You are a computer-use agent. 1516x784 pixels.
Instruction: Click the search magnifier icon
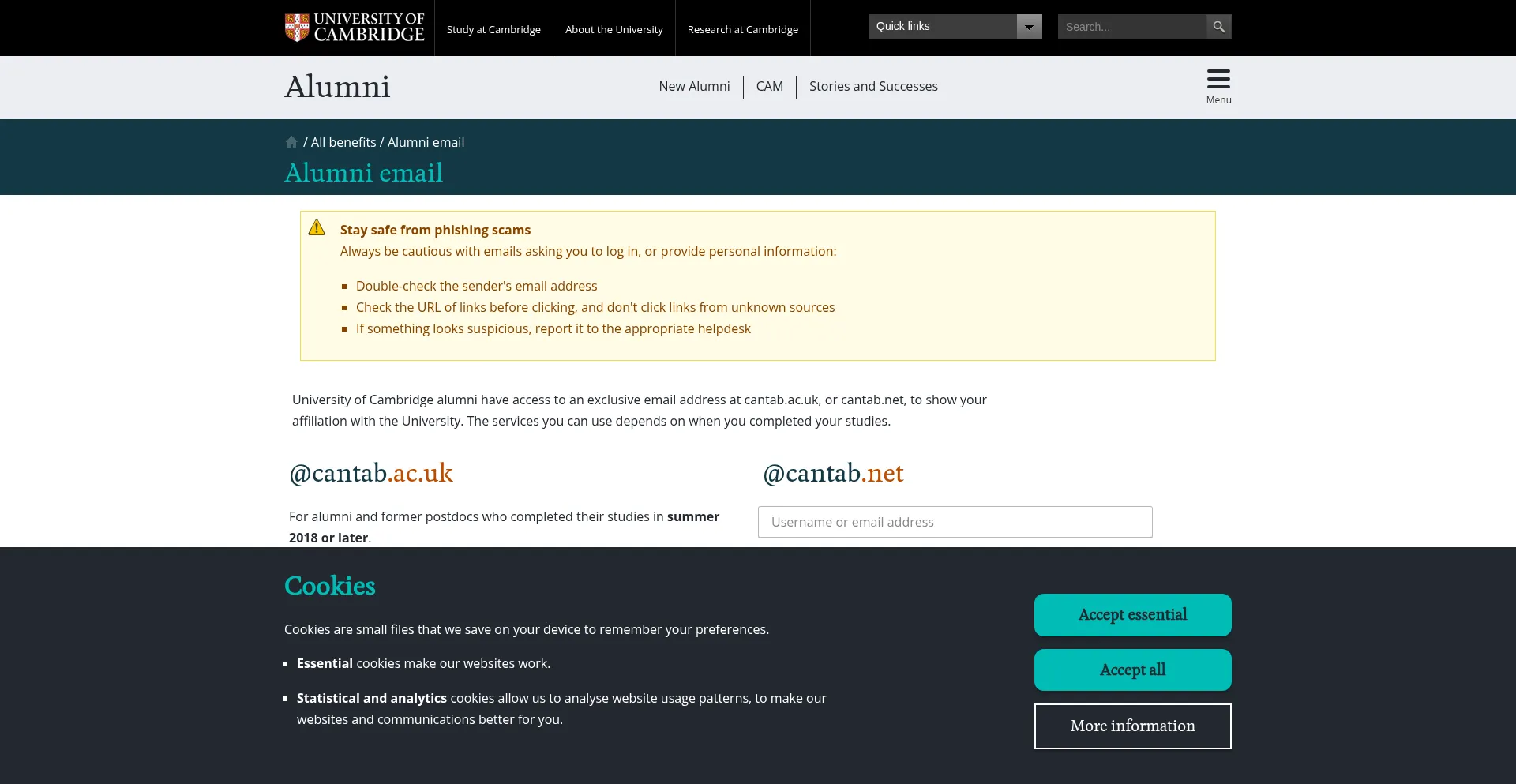point(1219,27)
